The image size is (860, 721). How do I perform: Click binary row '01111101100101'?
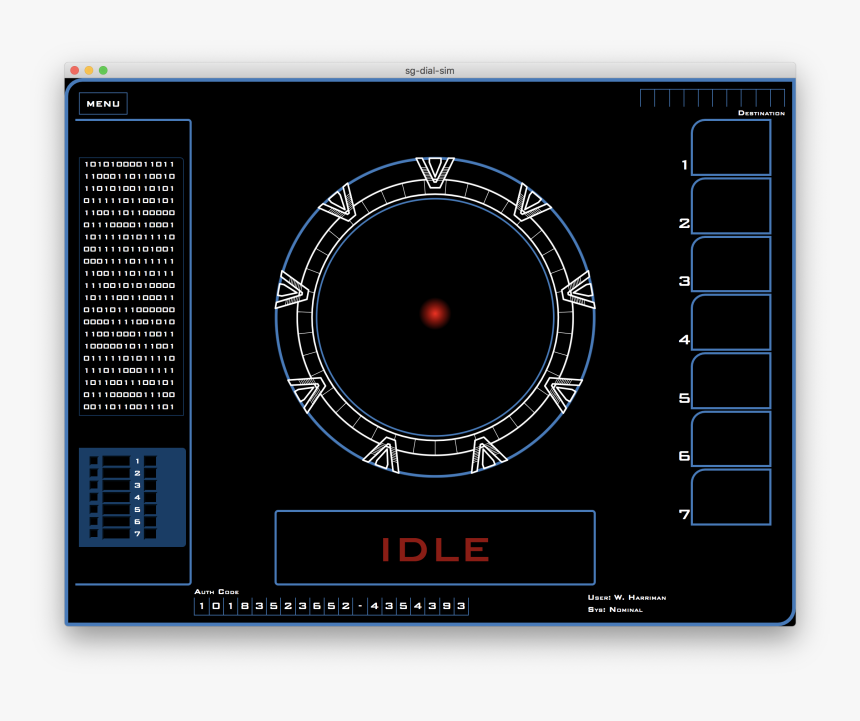(x=129, y=200)
